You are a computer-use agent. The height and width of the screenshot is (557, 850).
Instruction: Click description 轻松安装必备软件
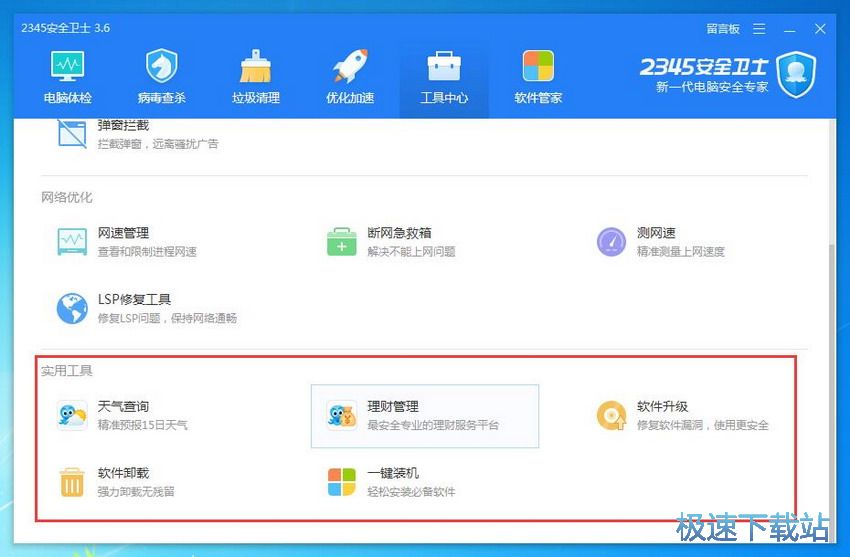click(x=411, y=491)
